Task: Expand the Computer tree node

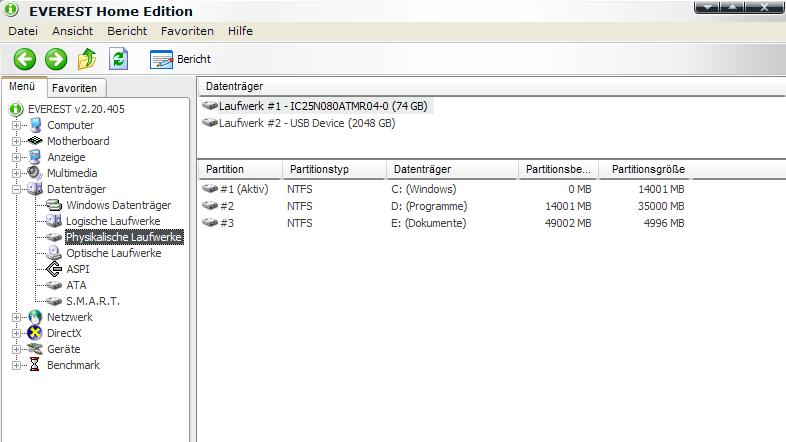Action: 17,125
